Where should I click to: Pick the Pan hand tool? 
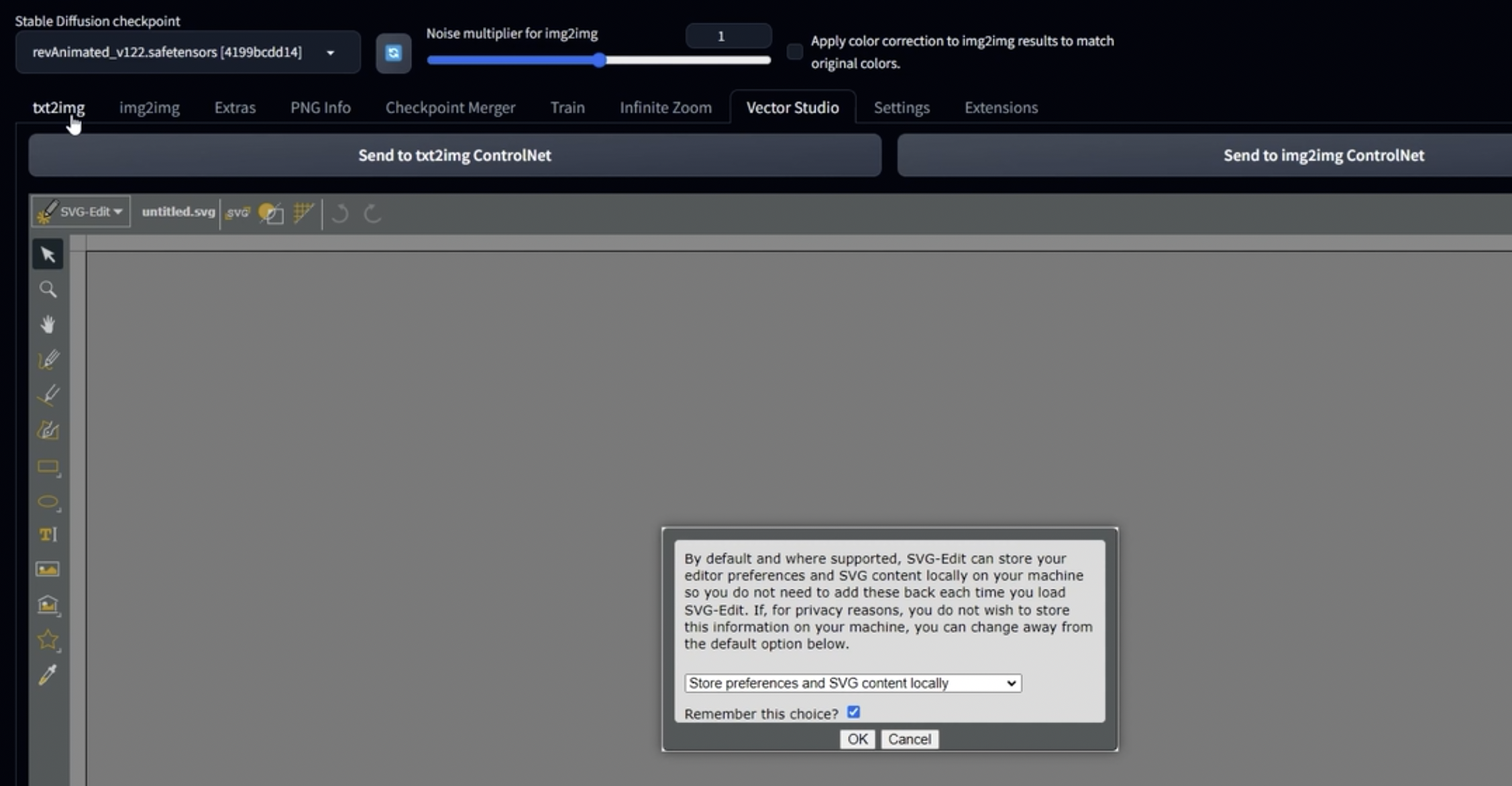pos(48,325)
